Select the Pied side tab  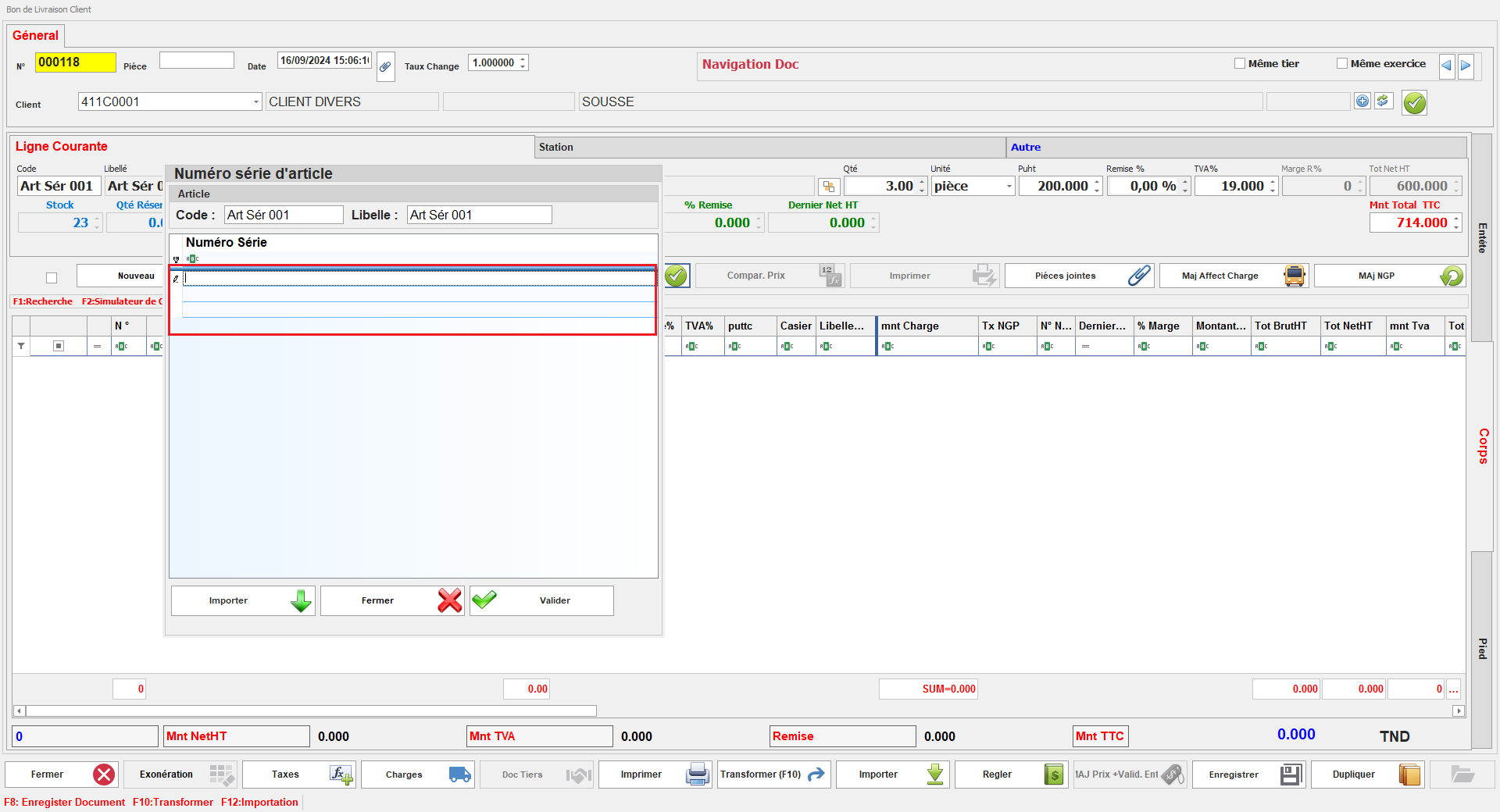coord(1482,649)
